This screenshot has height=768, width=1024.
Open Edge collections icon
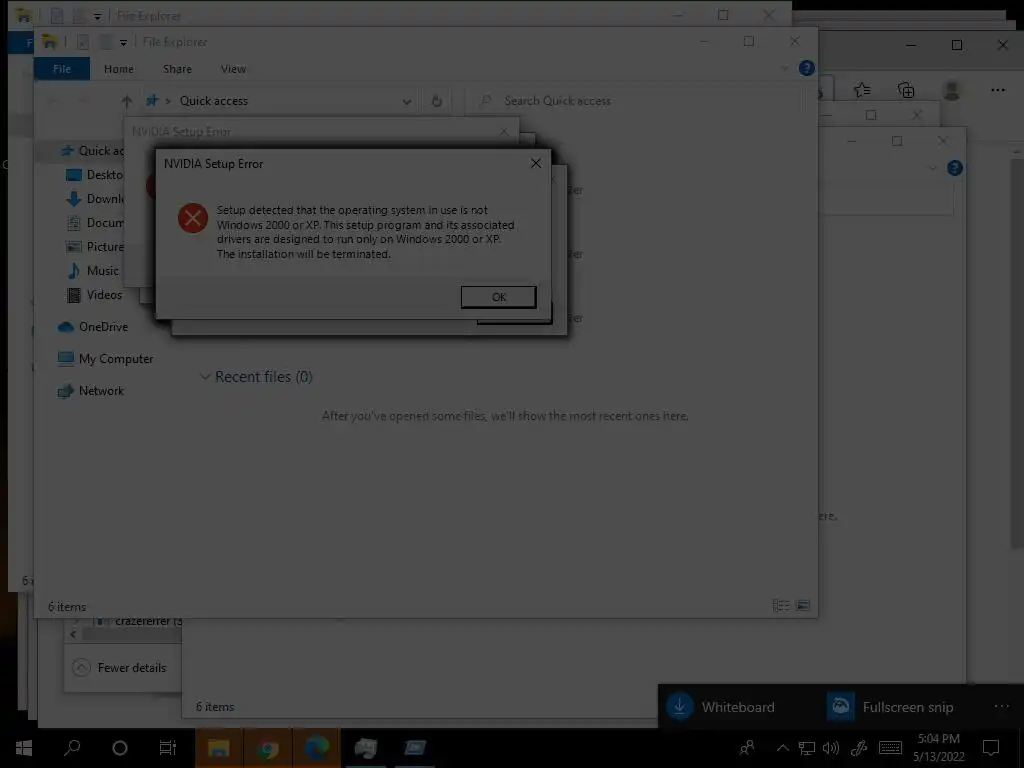(x=906, y=90)
